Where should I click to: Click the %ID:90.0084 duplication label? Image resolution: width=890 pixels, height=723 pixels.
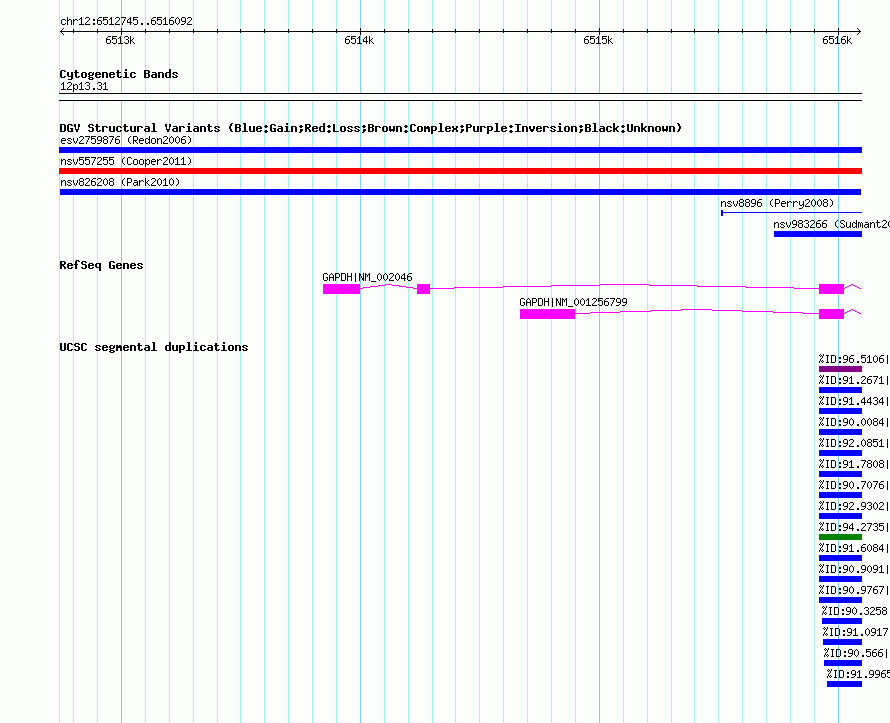click(x=854, y=422)
